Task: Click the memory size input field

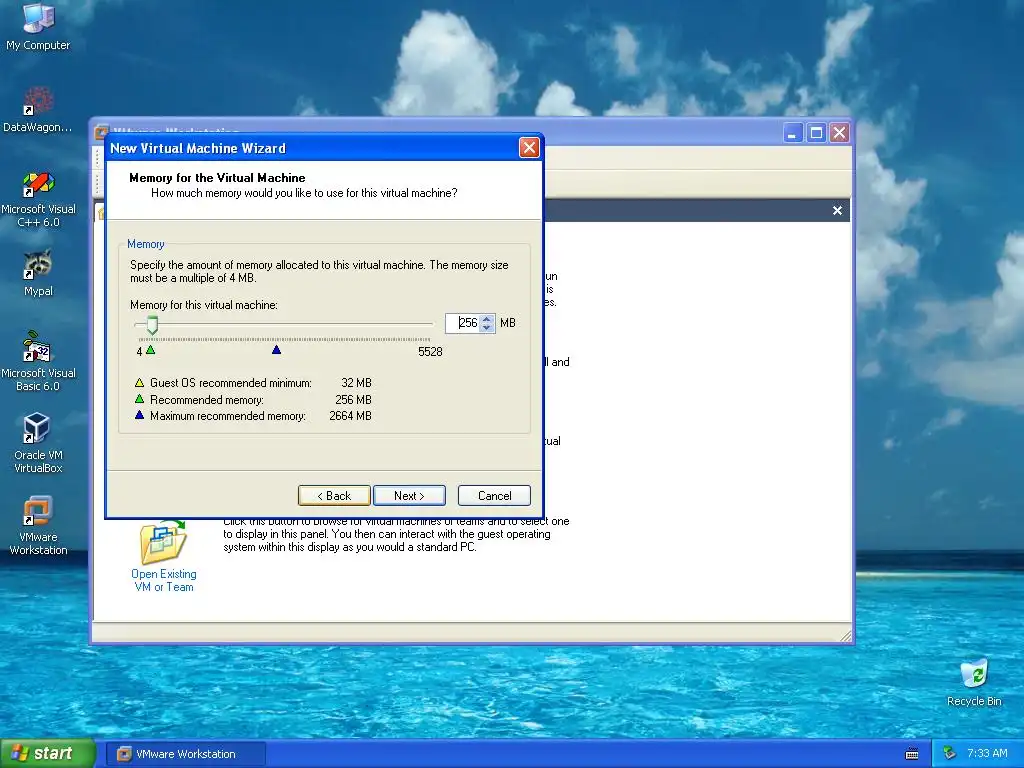Action: (463, 323)
